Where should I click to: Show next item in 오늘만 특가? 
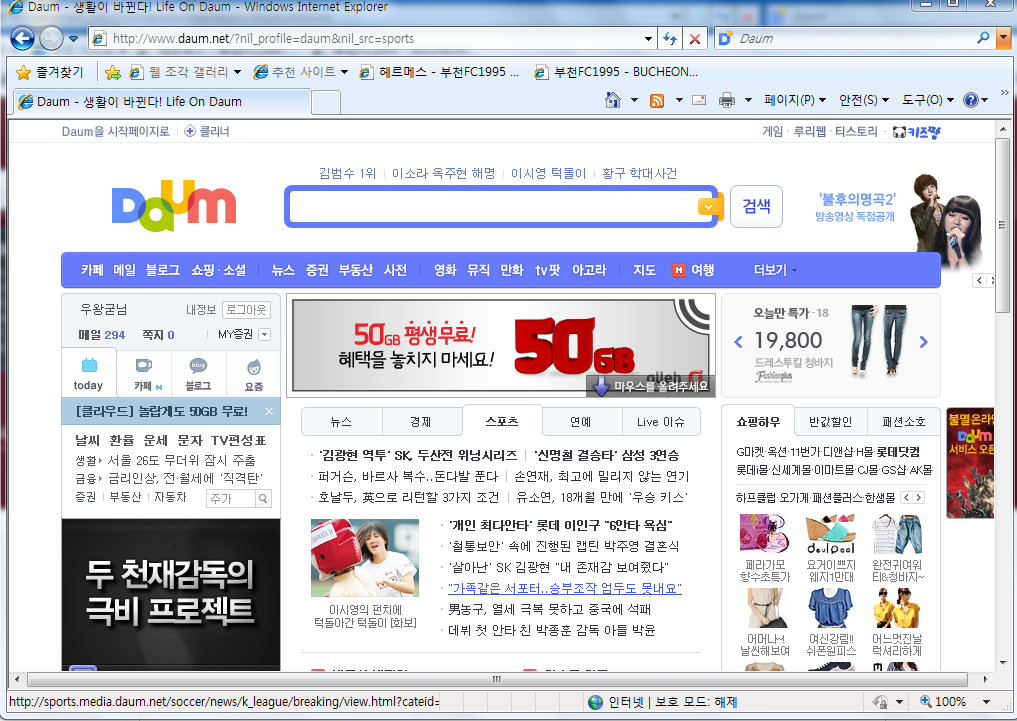pos(923,342)
